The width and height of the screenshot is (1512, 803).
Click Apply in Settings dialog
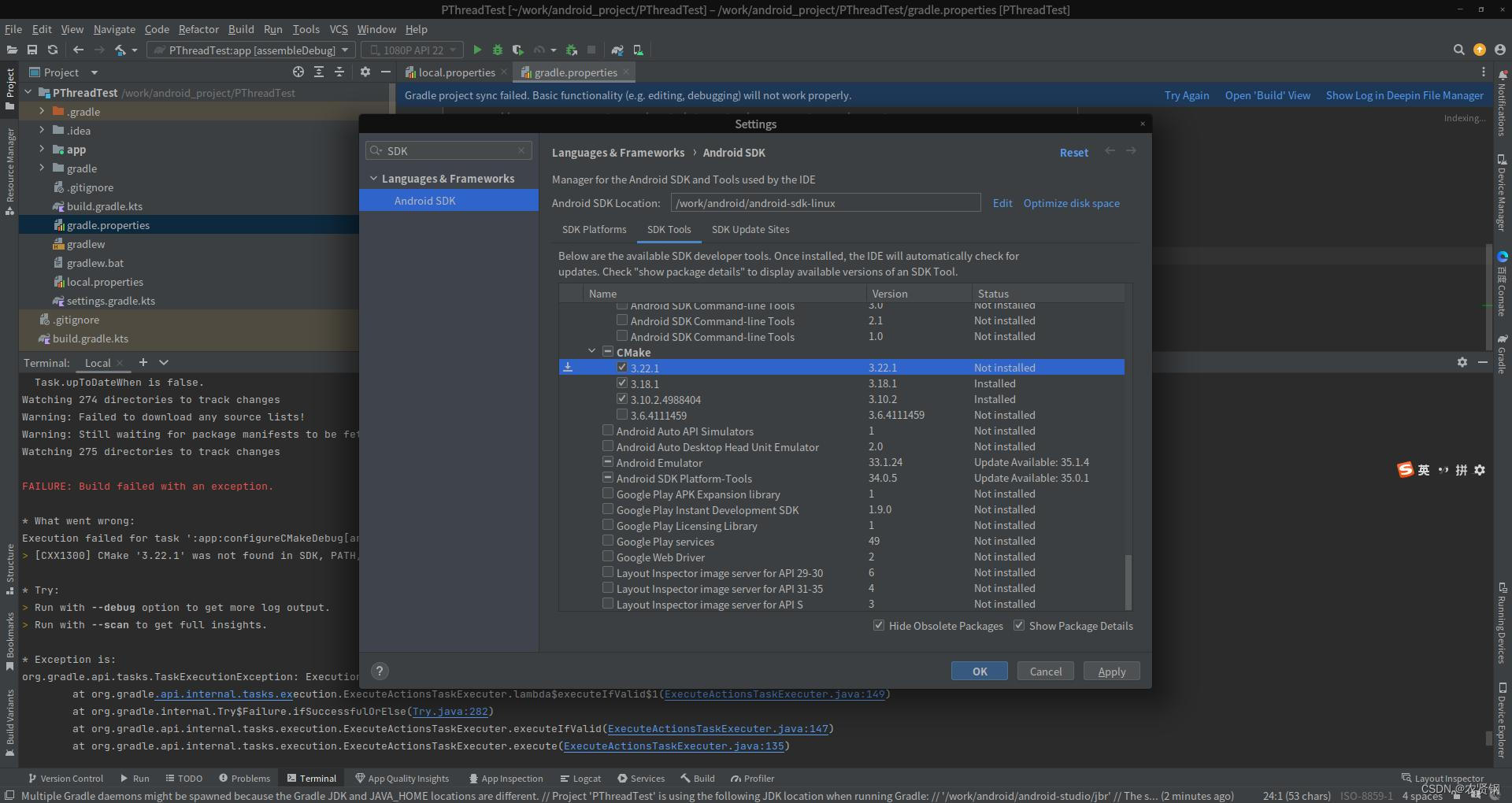point(1112,671)
